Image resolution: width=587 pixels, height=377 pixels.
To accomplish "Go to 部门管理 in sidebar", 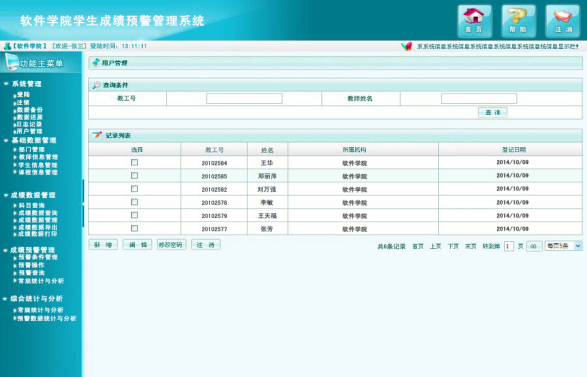I will [31, 149].
